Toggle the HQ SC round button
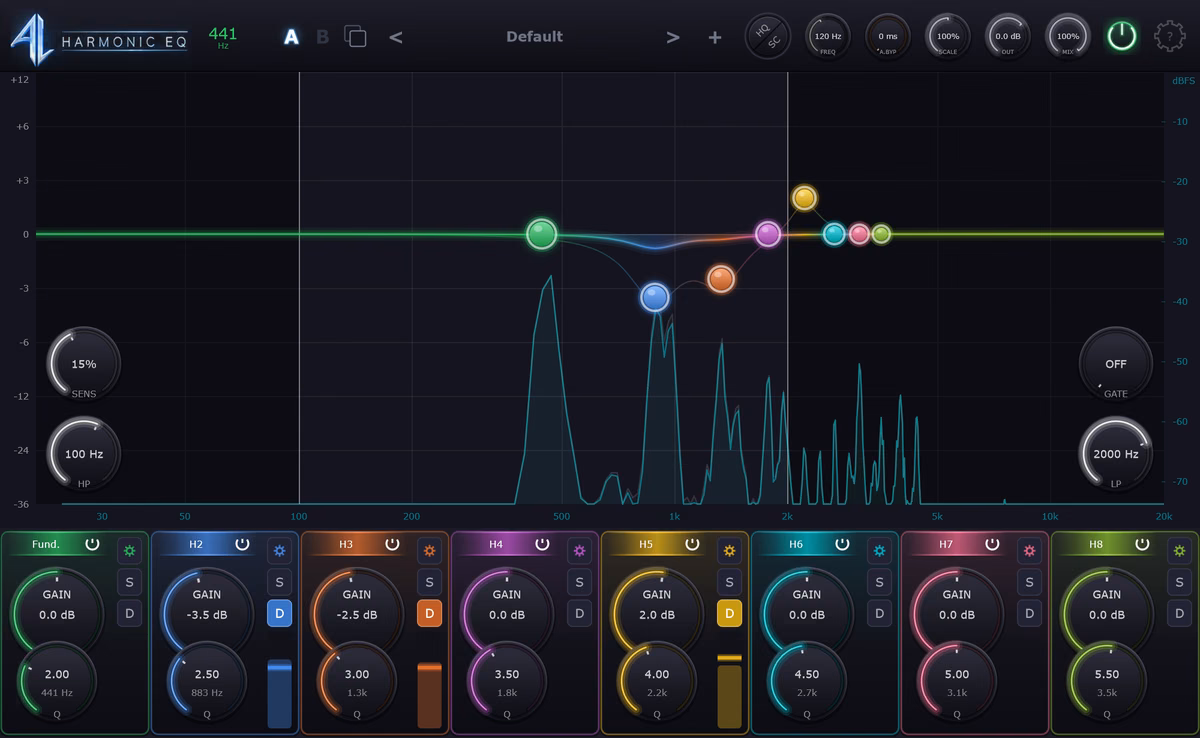This screenshot has height=738, width=1200. tap(768, 36)
